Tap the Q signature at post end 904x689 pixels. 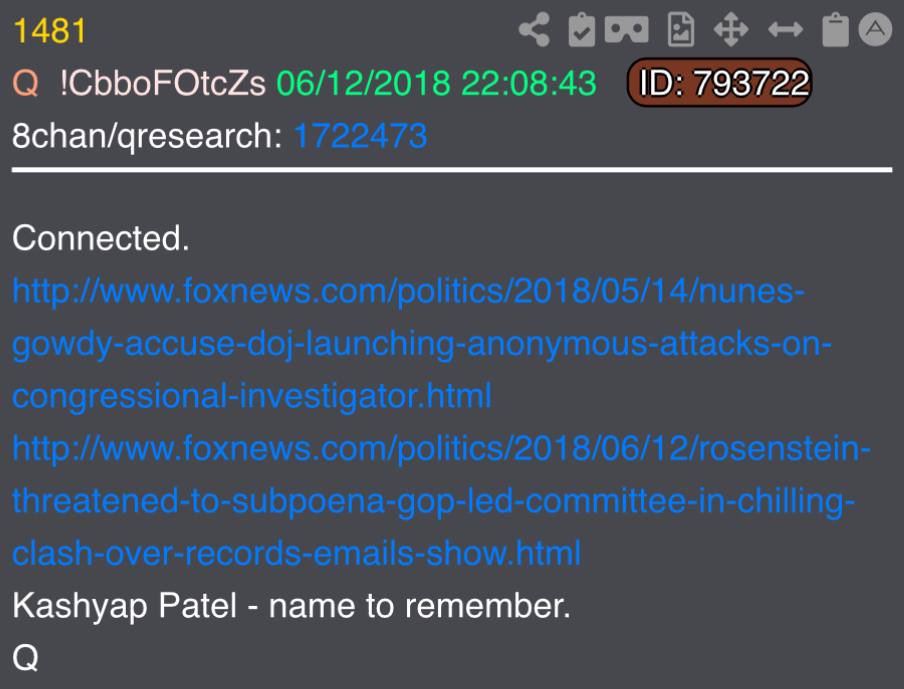point(25,658)
